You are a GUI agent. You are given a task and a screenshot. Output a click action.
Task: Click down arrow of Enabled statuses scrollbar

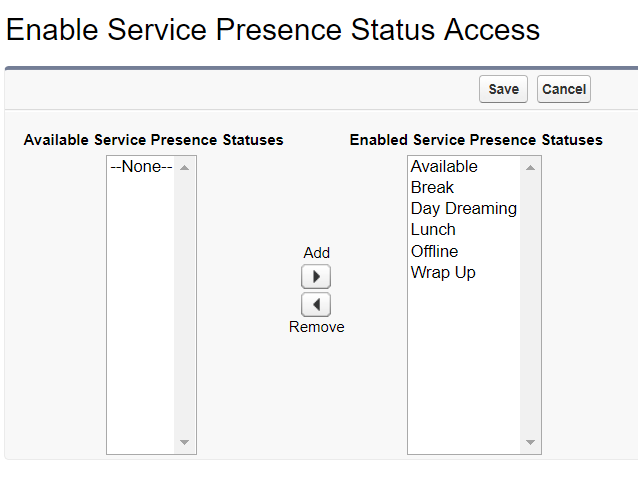coord(530,442)
